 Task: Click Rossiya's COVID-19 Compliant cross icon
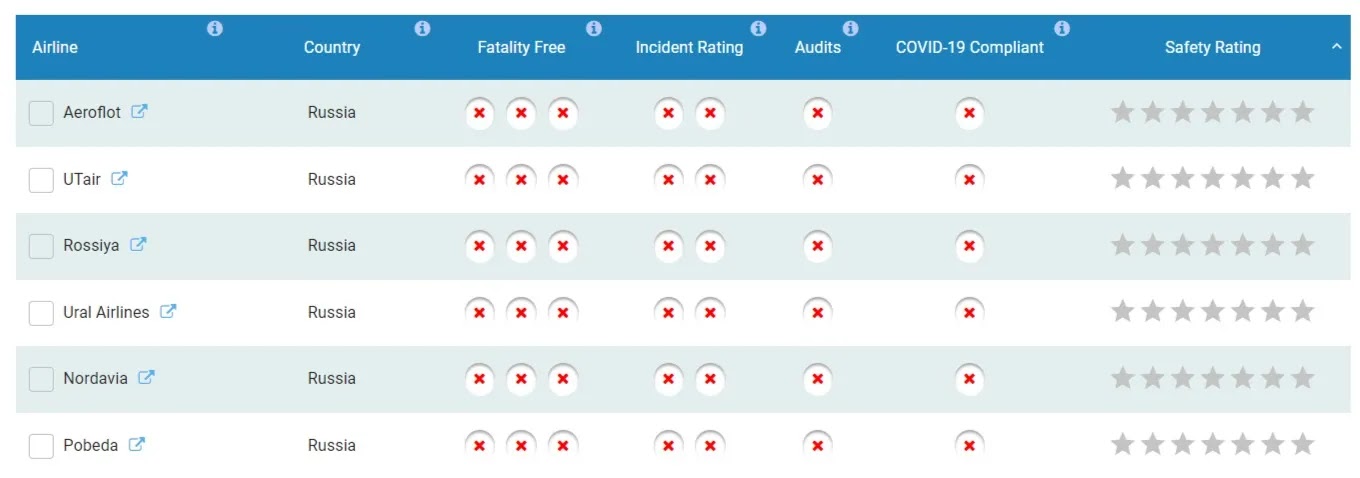(x=969, y=246)
